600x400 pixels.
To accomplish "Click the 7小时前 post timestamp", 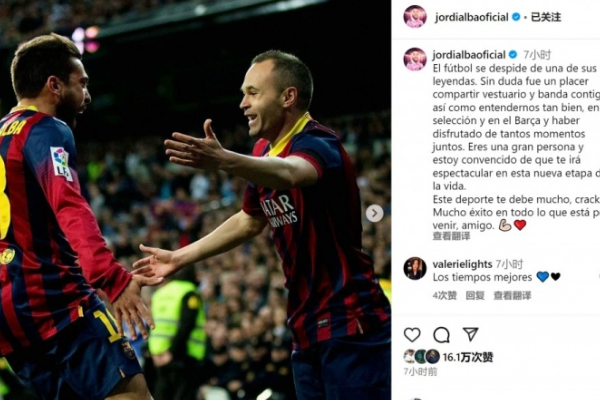I will click(421, 371).
